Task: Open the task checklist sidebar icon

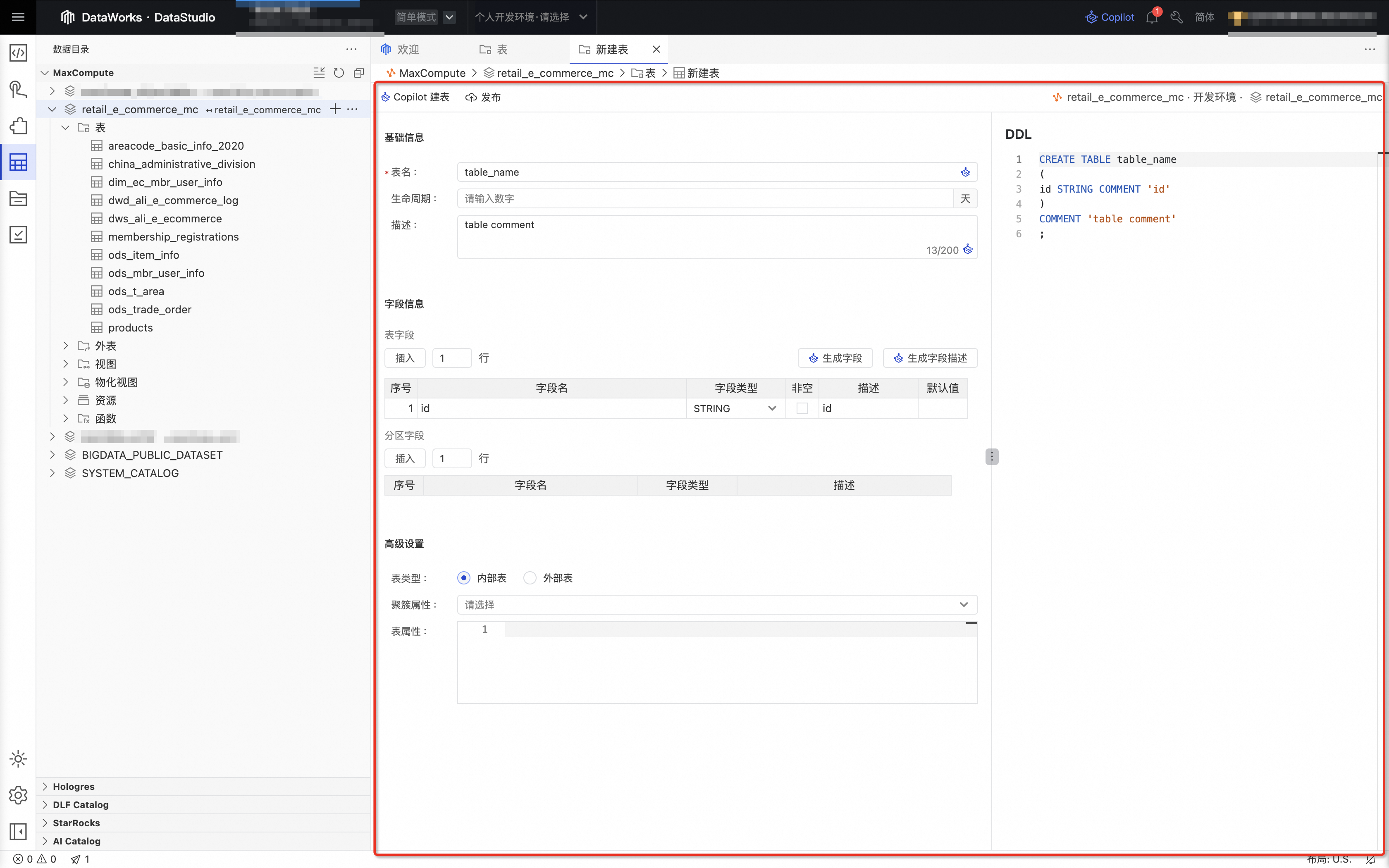Action: pos(18,235)
